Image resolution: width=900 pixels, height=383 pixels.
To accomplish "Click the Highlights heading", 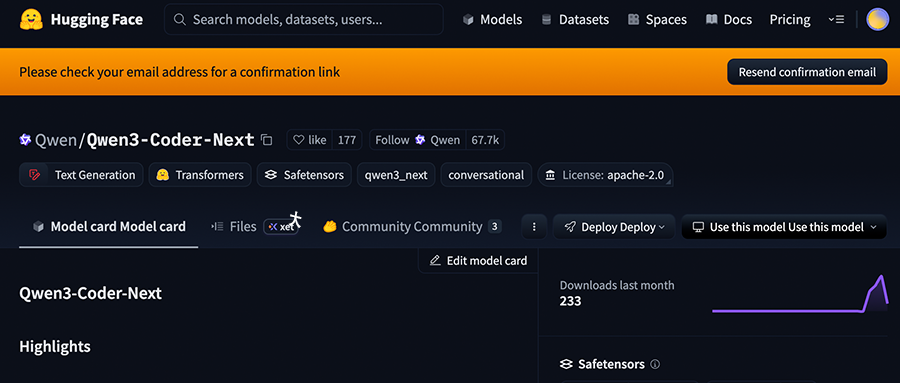I will [55, 346].
